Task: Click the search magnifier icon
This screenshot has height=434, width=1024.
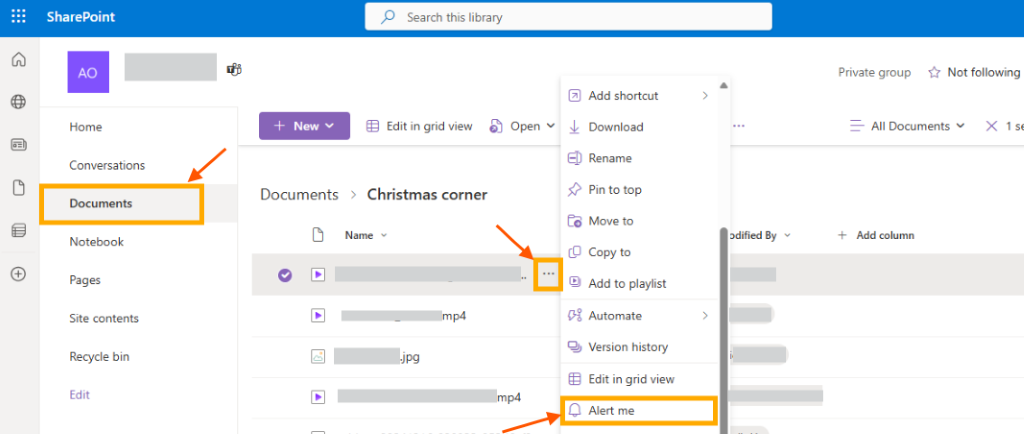Action: click(x=388, y=17)
